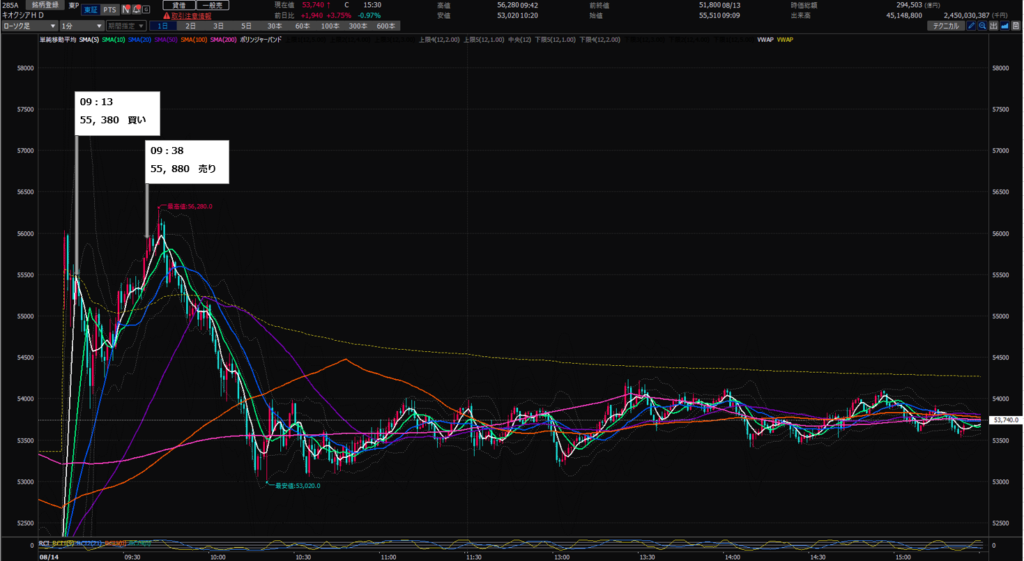Open the alert bell icon
Image resolution: width=1024 pixels, height=561 pixels.
point(136,9)
